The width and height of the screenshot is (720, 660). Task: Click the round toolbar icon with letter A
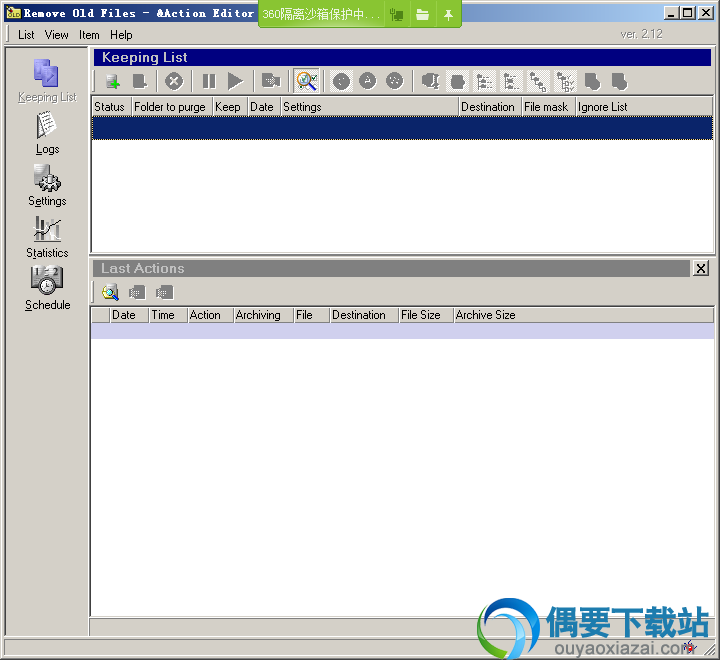point(367,82)
